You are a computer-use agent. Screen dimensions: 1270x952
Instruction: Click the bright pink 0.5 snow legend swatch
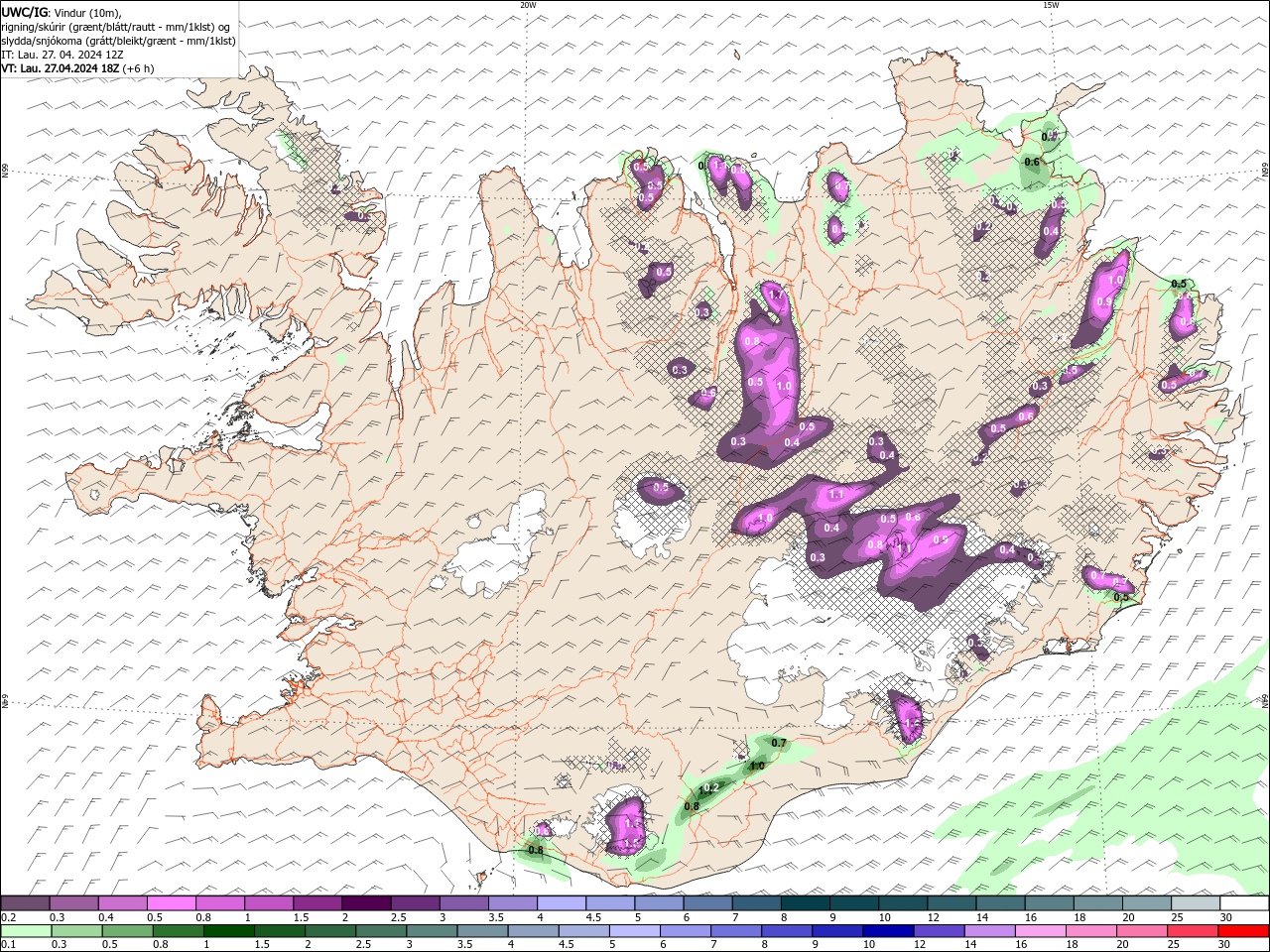(171, 902)
